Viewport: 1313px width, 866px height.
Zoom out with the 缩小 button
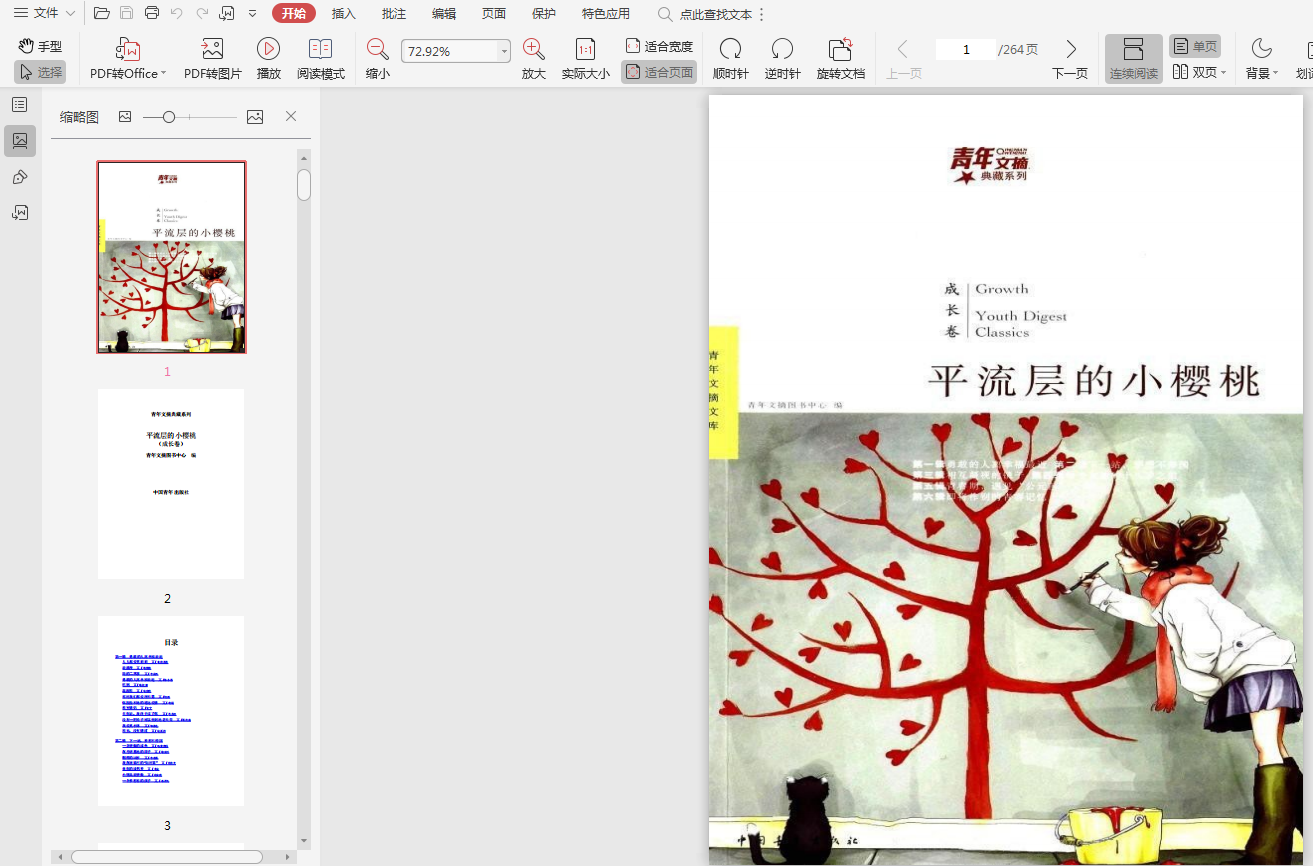pyautogui.click(x=378, y=60)
